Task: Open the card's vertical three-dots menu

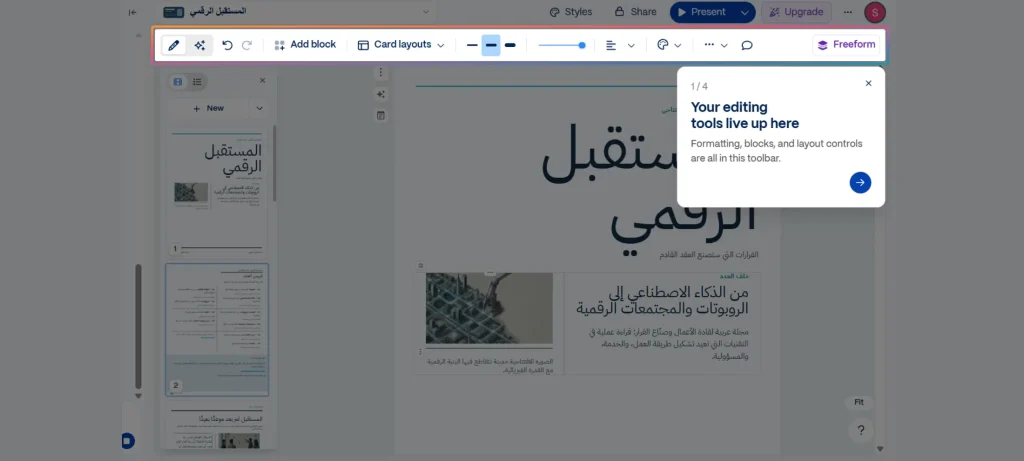Action: click(381, 72)
